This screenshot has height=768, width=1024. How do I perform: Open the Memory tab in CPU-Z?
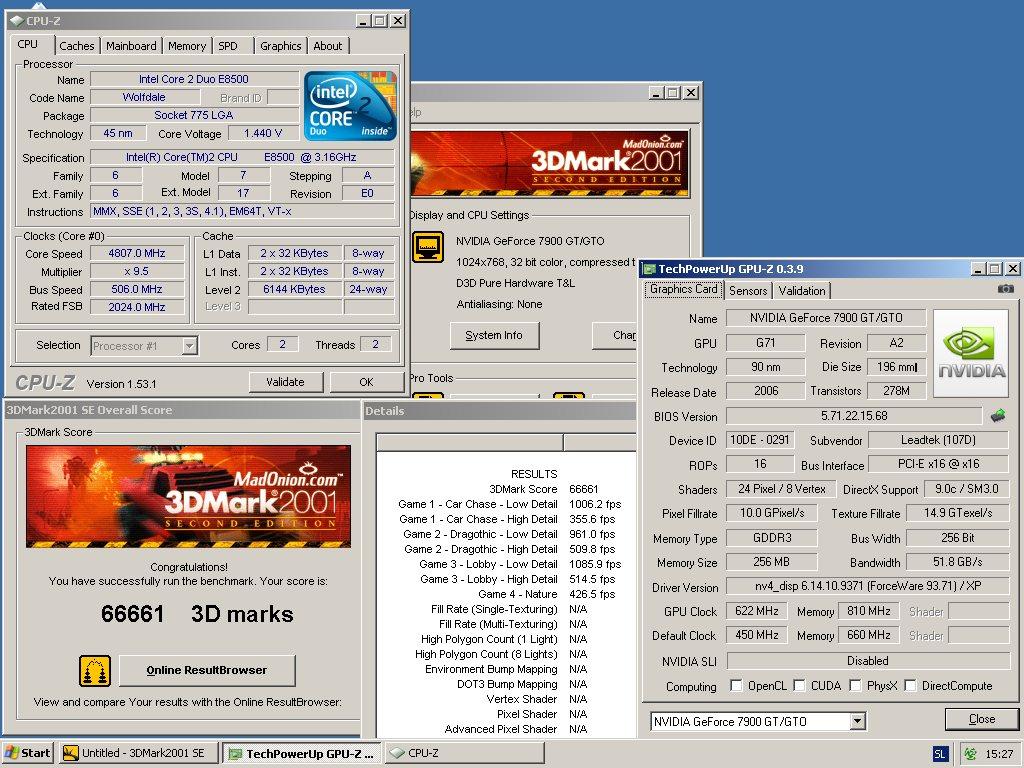187,46
